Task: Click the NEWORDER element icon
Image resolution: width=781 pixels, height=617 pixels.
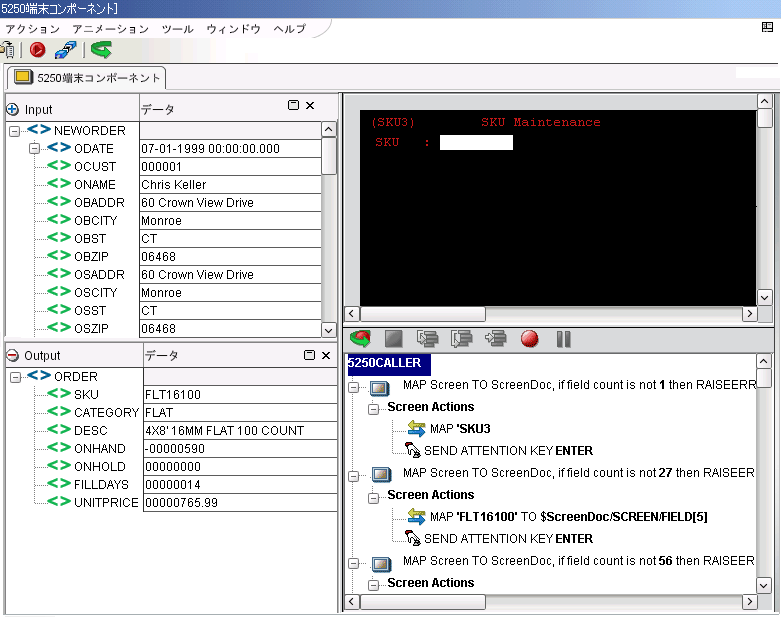Action: 39,129
